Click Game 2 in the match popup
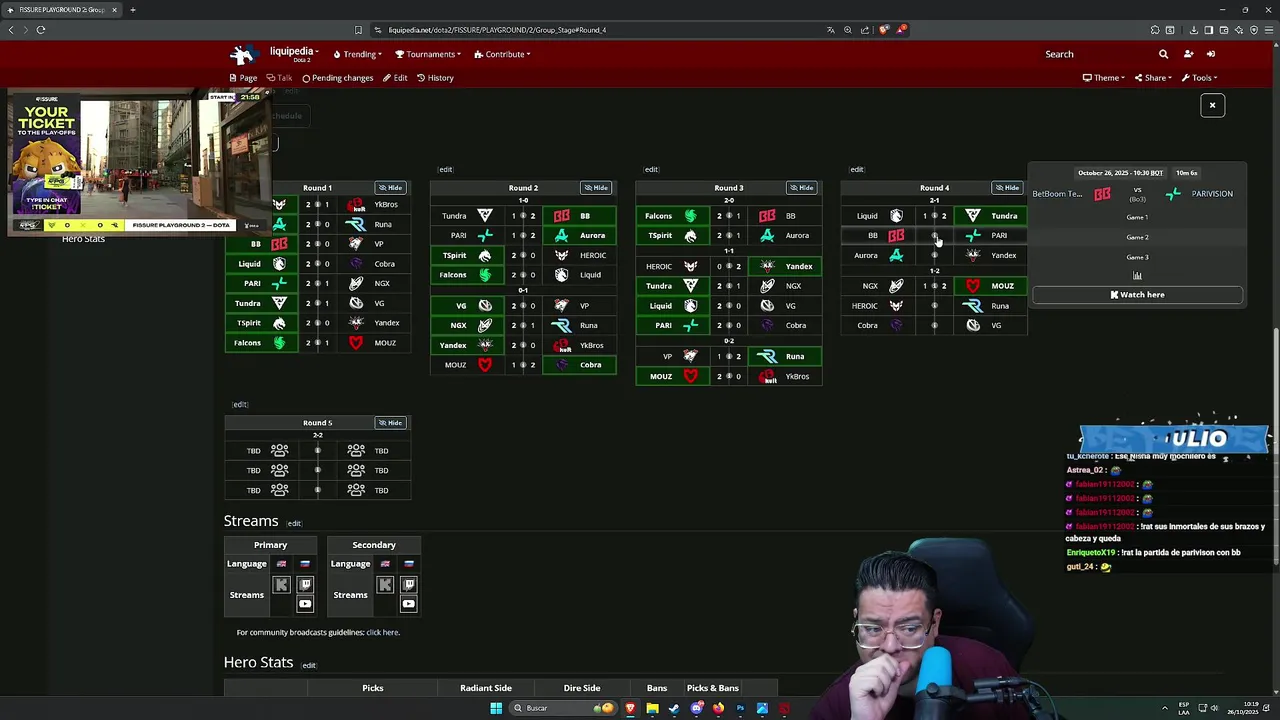Viewport: 1280px width, 720px height. pyautogui.click(x=1137, y=237)
